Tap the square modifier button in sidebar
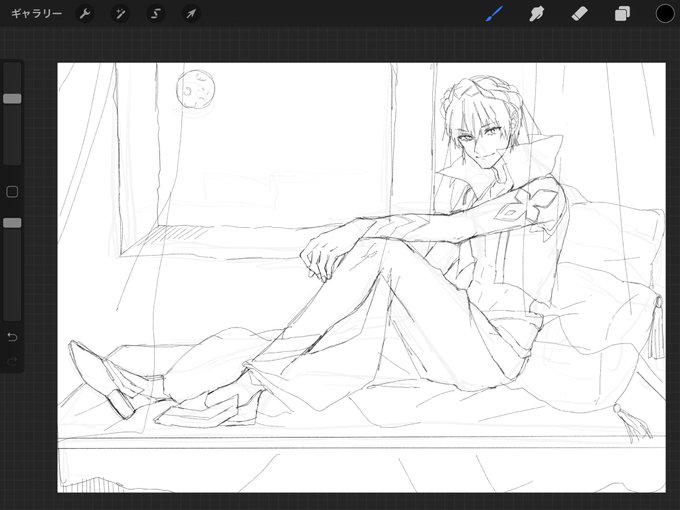The height and width of the screenshot is (510, 680). (12, 192)
